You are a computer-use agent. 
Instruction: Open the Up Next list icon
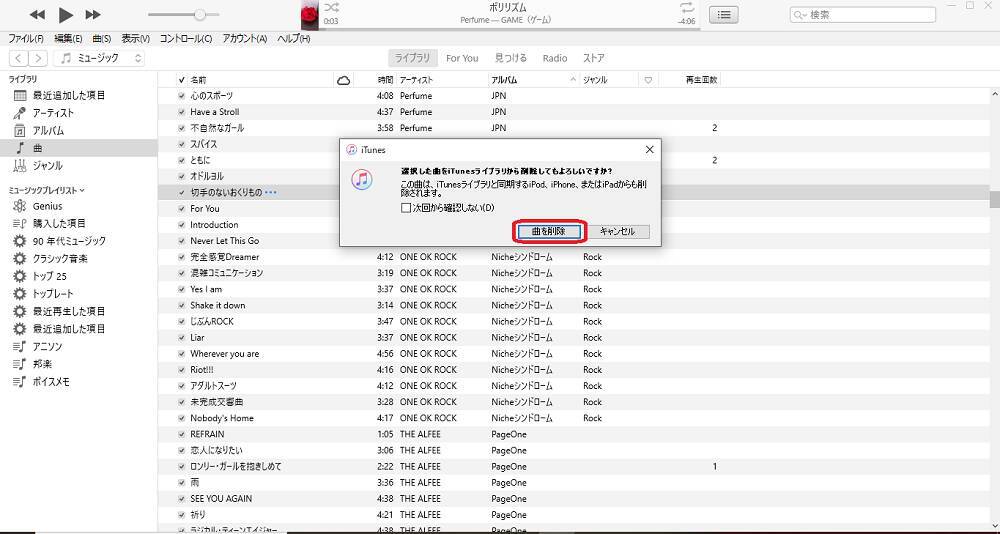(724, 15)
